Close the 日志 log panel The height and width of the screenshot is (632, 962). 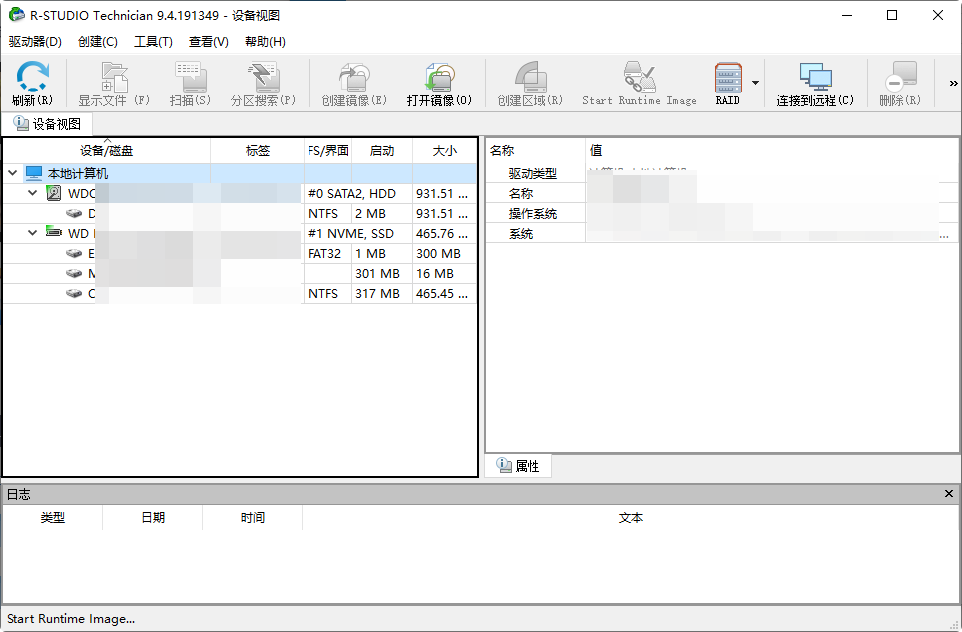coord(949,493)
